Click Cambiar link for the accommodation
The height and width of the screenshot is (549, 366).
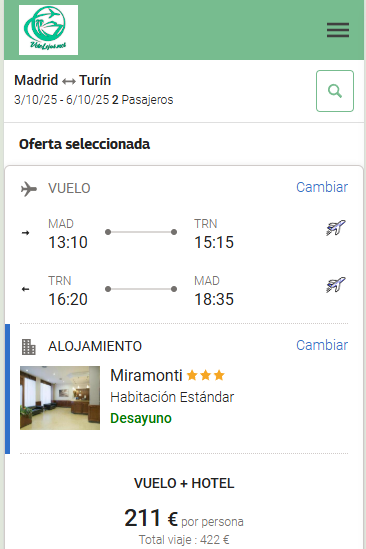click(322, 345)
